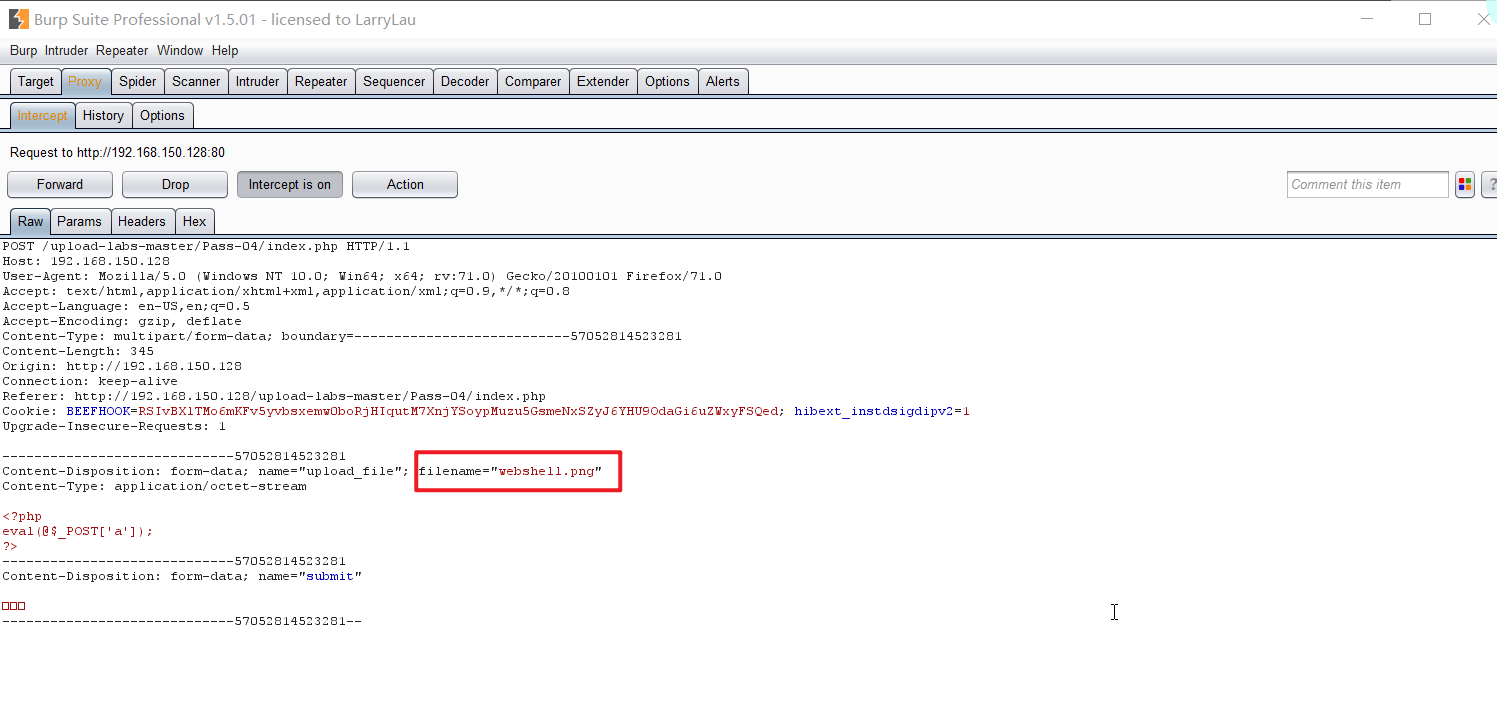This screenshot has height=714, width=1497.
Task: Open the Proxy Options sub-tab
Action: 162,115
